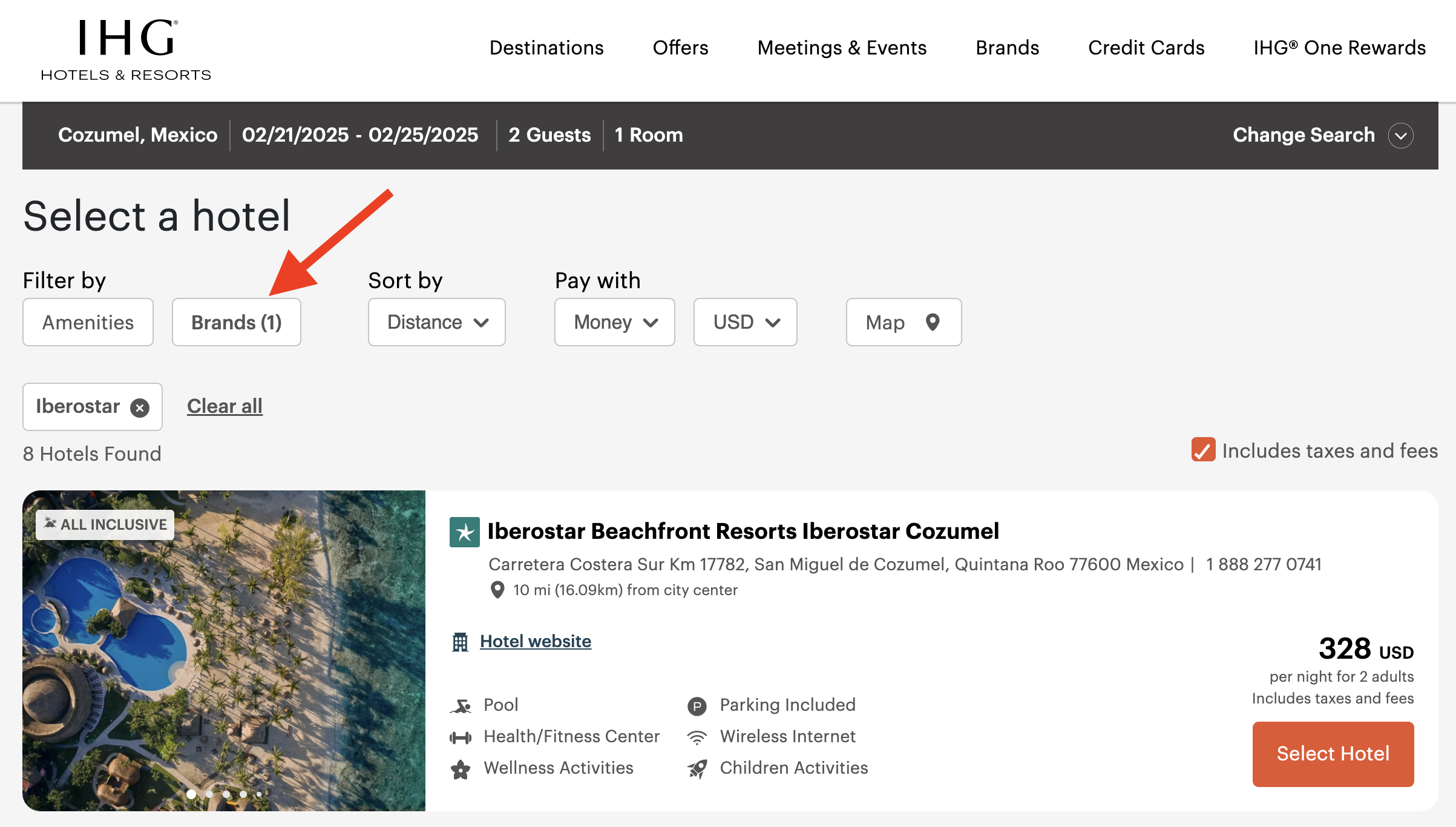Click the map pin icon in the Map button

coord(933,322)
